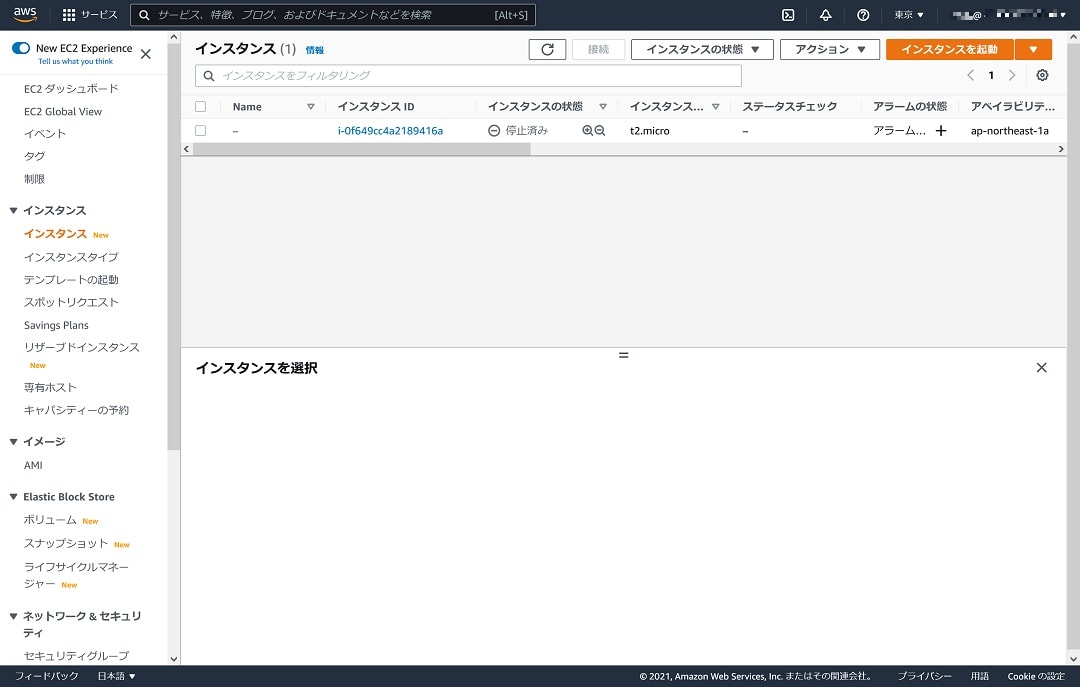The width and height of the screenshot is (1080, 687).
Task: Open the サービス grid menu
Action: click(x=90, y=14)
